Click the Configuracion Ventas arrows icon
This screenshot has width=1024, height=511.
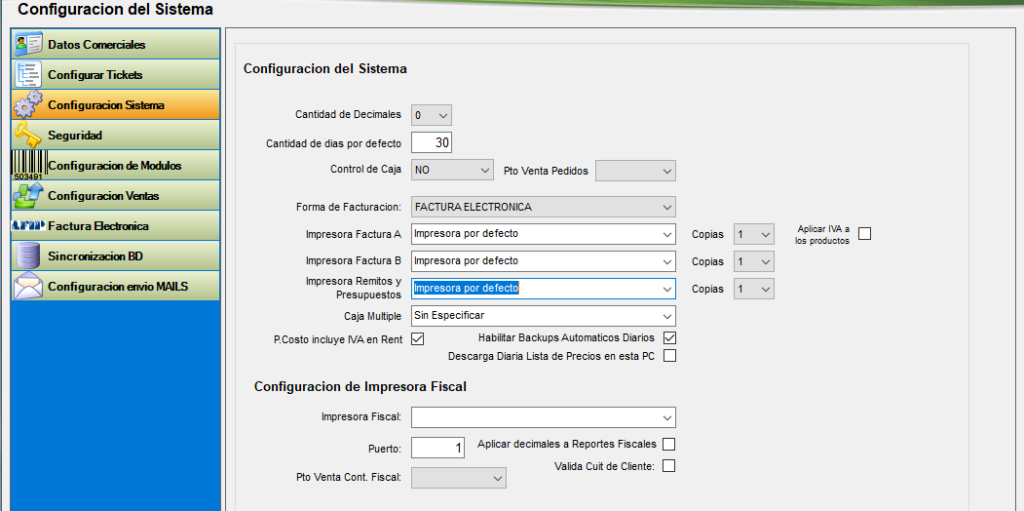(28, 195)
